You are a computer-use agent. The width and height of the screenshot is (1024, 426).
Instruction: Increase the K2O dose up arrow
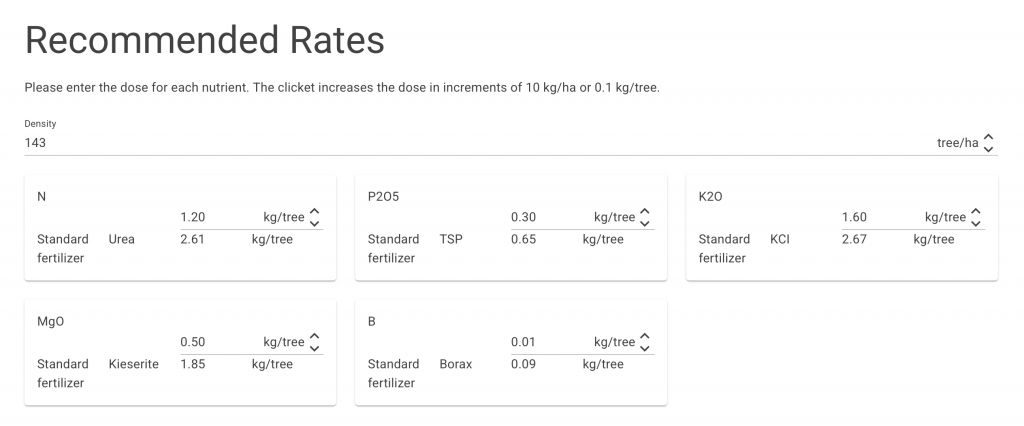tap(976, 212)
